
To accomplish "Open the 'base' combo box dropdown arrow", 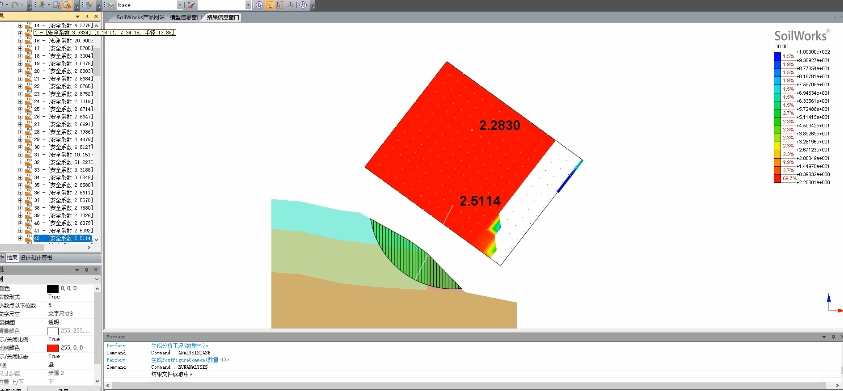I will click(180, 5).
